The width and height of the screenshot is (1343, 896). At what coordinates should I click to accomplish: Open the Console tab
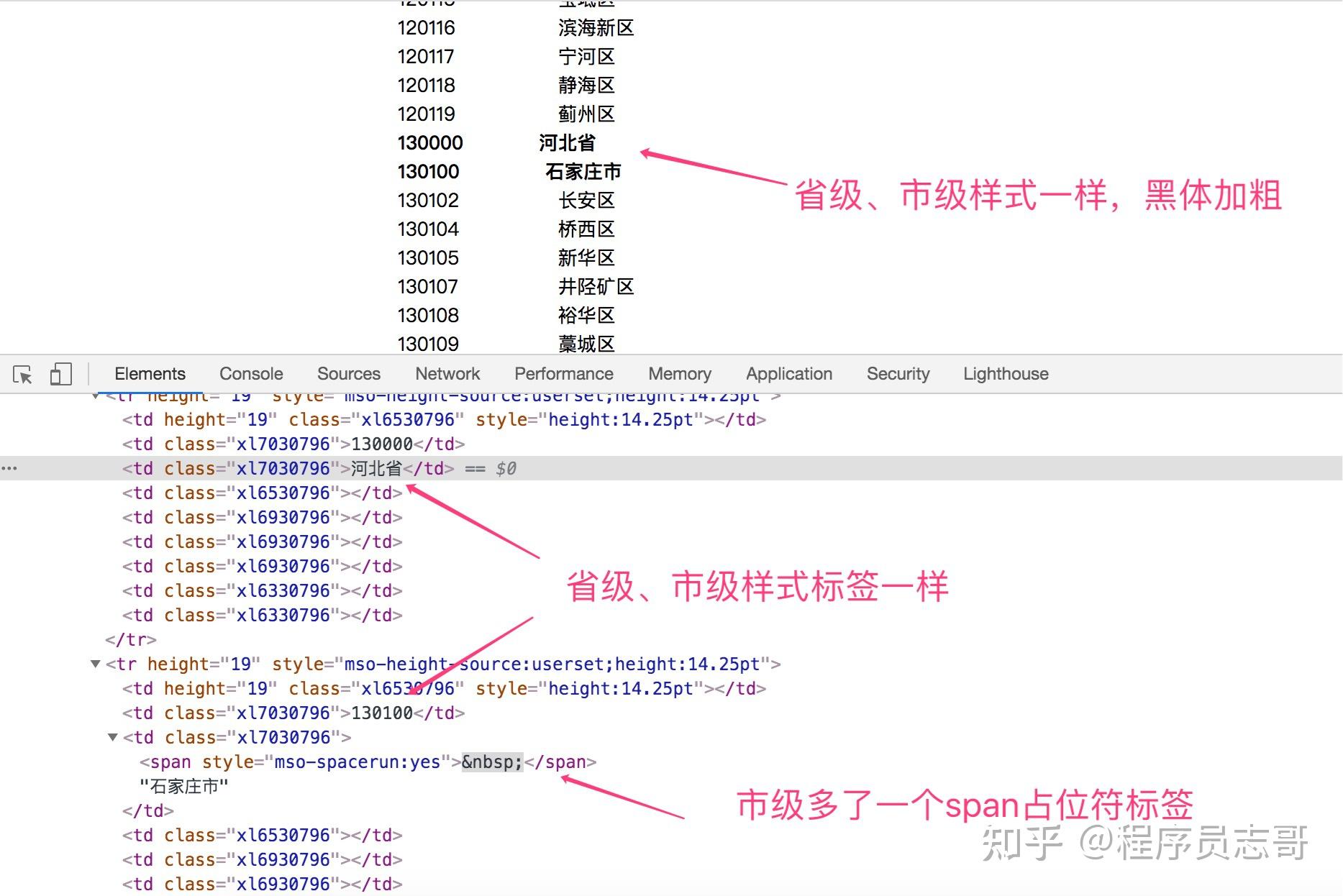[251, 374]
